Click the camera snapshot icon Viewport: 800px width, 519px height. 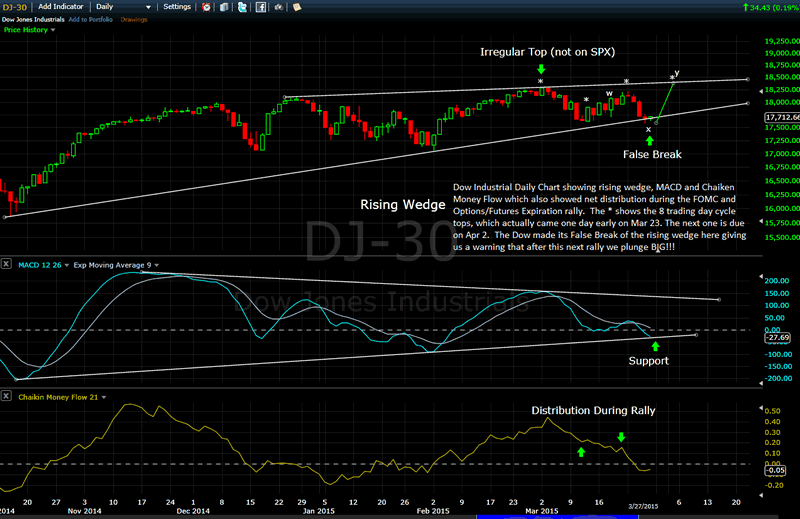(277, 7)
